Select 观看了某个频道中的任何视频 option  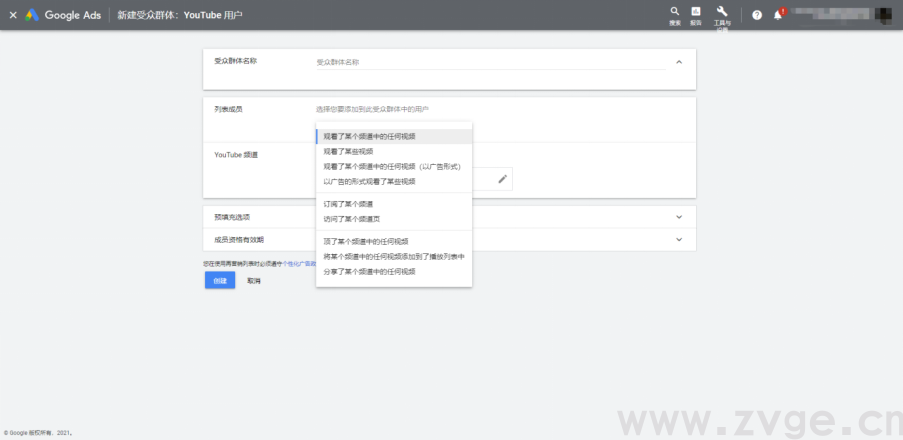[369, 136]
